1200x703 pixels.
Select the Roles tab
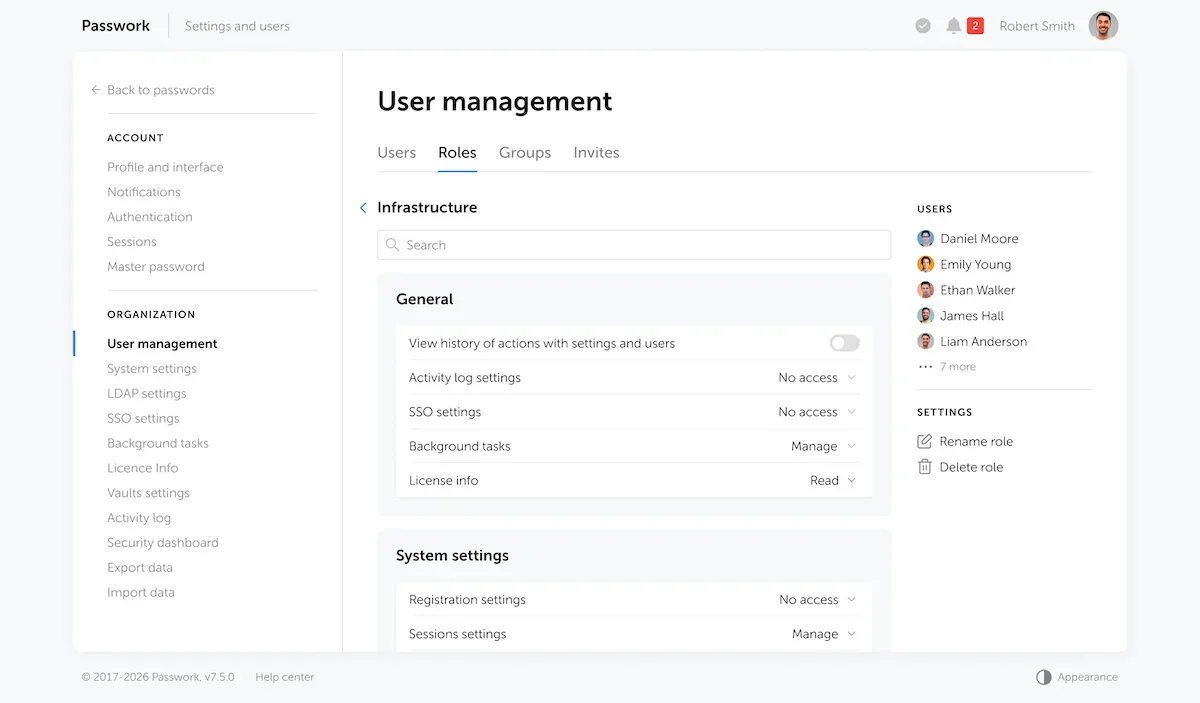coord(457,153)
